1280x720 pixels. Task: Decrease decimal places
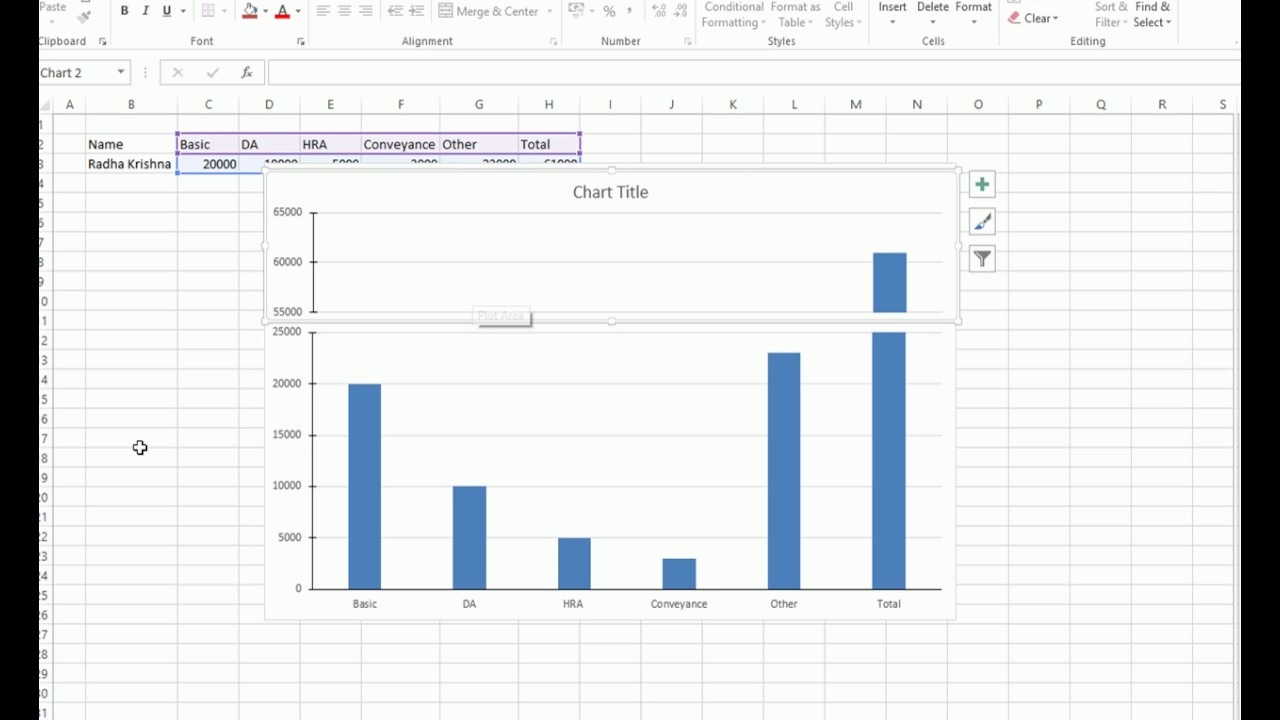tap(681, 11)
